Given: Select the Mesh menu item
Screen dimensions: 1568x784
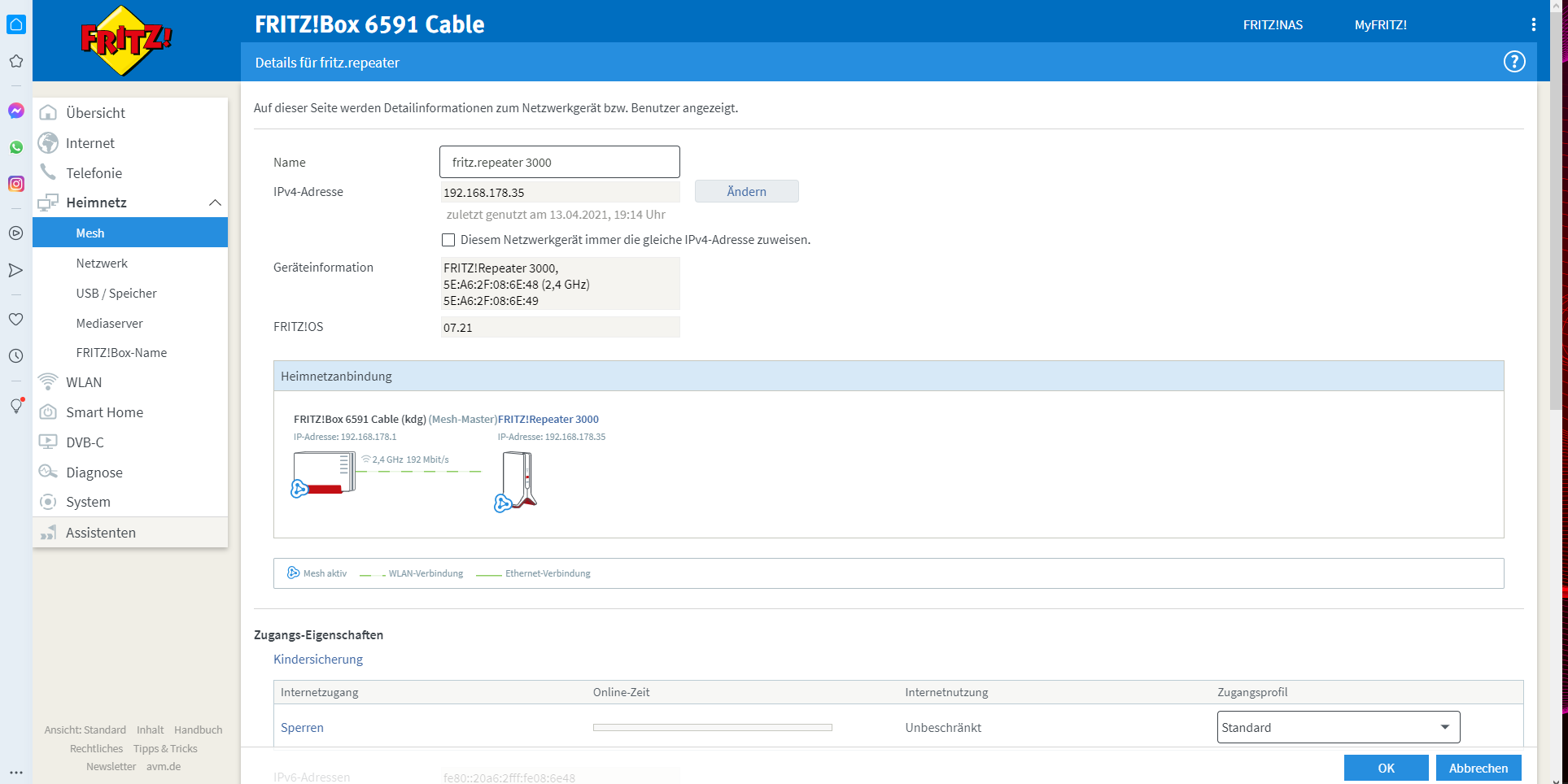Looking at the screenshot, I should tap(130, 233).
